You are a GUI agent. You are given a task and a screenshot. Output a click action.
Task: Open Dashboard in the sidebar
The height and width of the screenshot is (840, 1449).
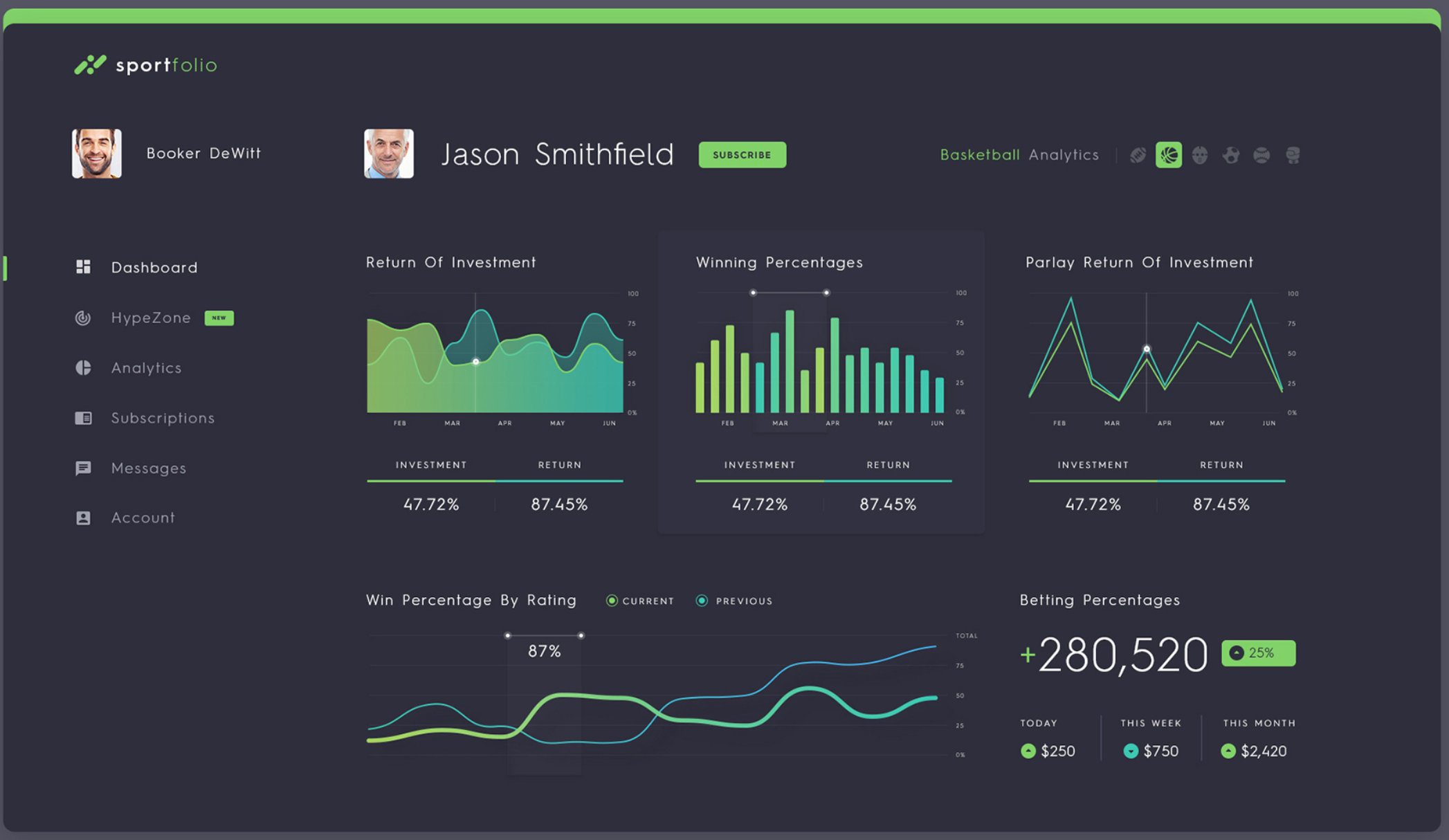point(154,267)
